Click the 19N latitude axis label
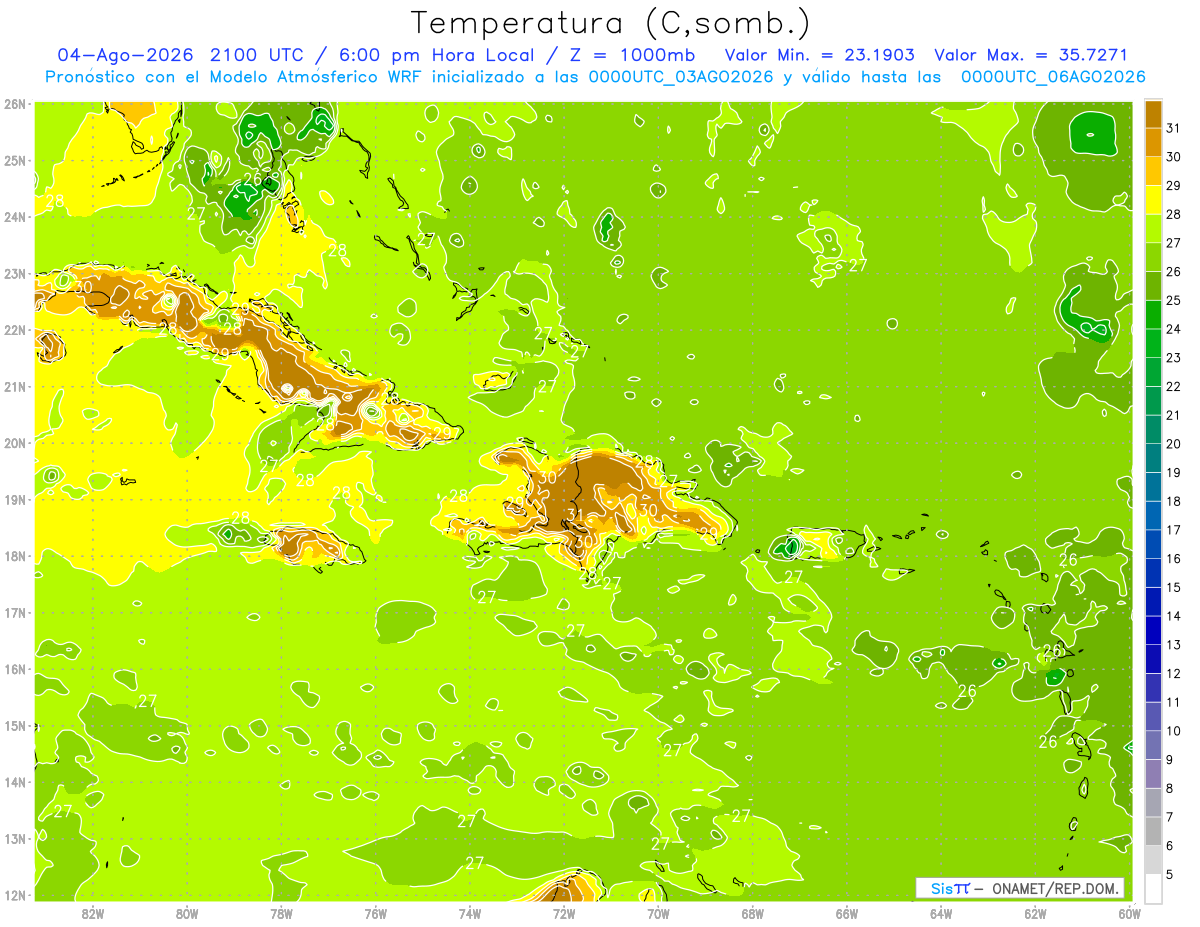Screen dimensions: 1200x927 click(x=15, y=499)
